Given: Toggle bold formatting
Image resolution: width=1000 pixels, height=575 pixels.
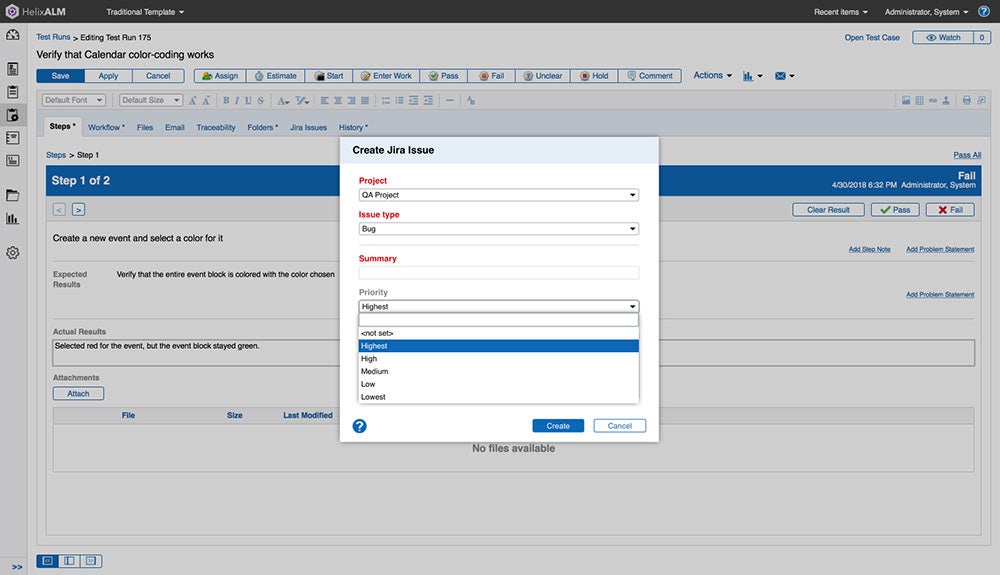Looking at the screenshot, I should pyautogui.click(x=226, y=101).
